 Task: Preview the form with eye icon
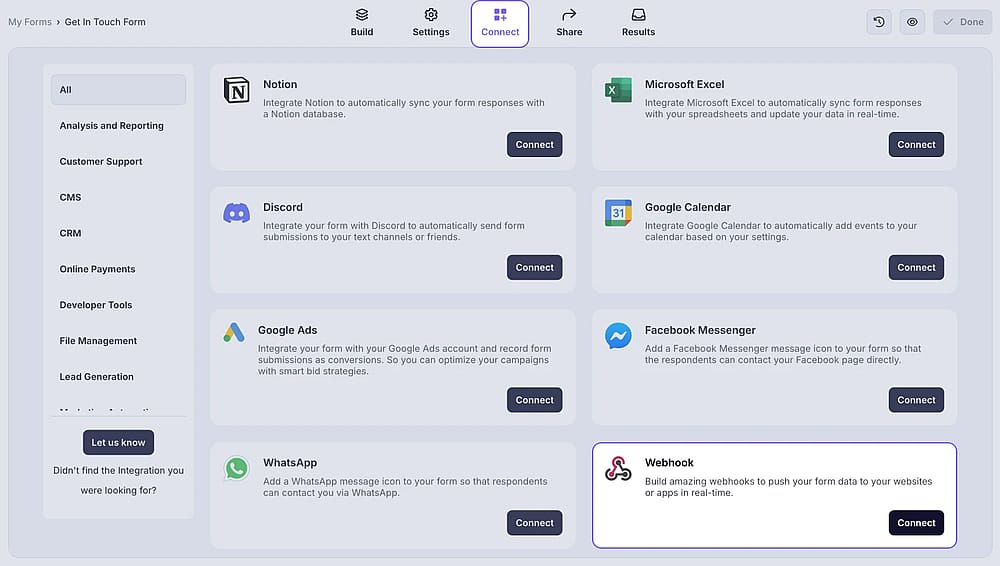click(x=912, y=22)
